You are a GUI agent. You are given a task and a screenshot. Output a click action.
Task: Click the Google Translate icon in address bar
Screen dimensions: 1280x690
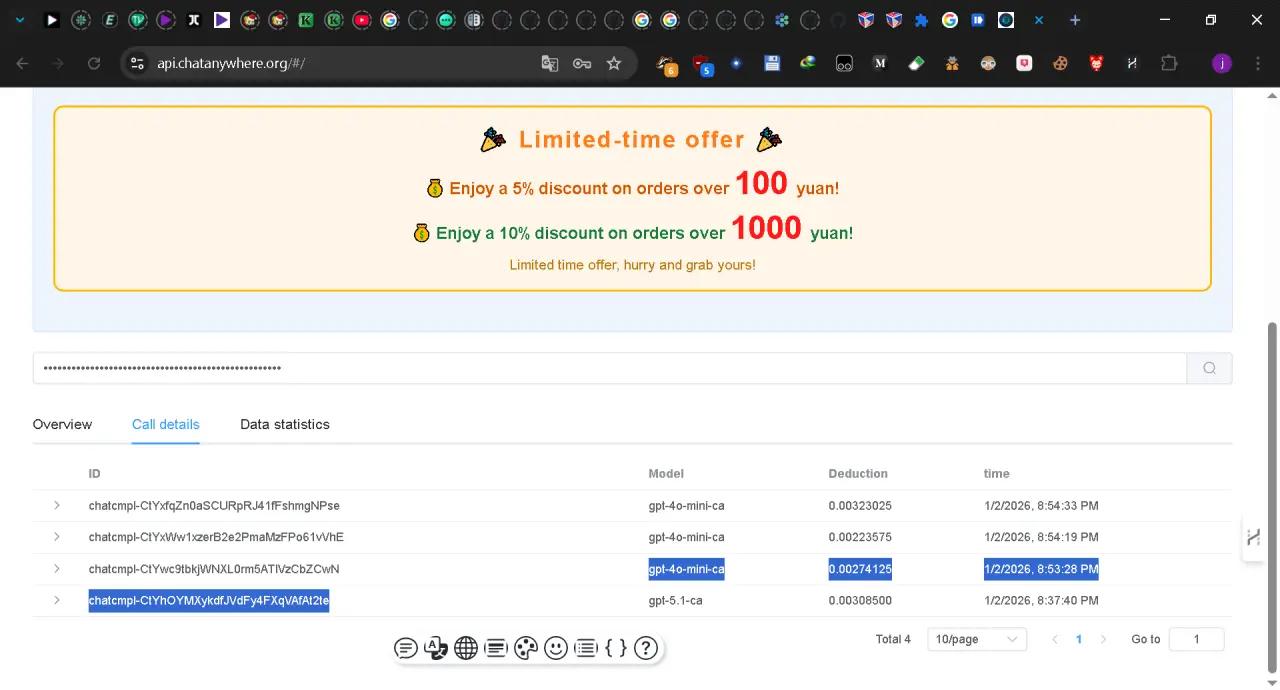[549, 63]
